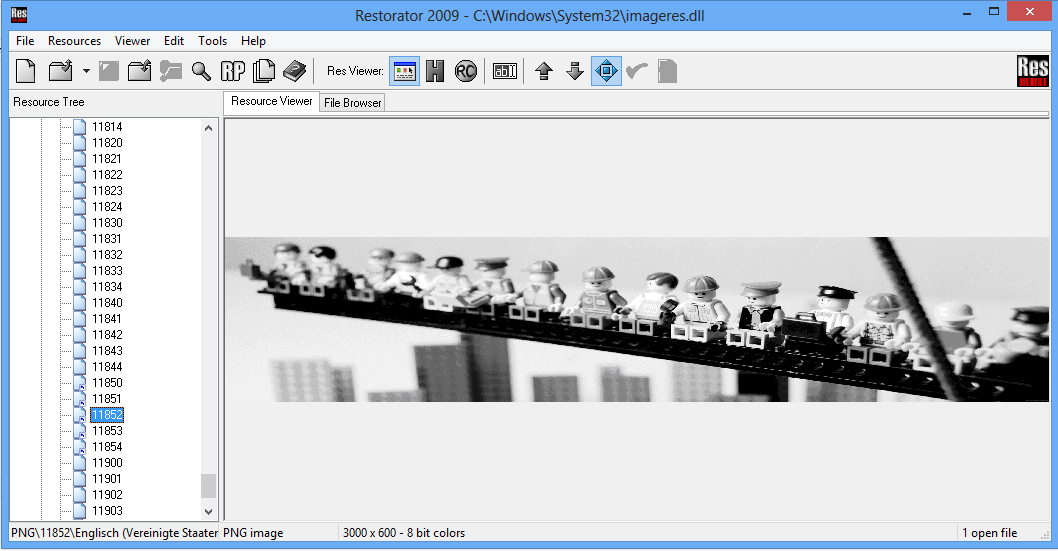Click the '1 open file' status bar text
This screenshot has height=551, width=1058.
pyautogui.click(x=989, y=533)
